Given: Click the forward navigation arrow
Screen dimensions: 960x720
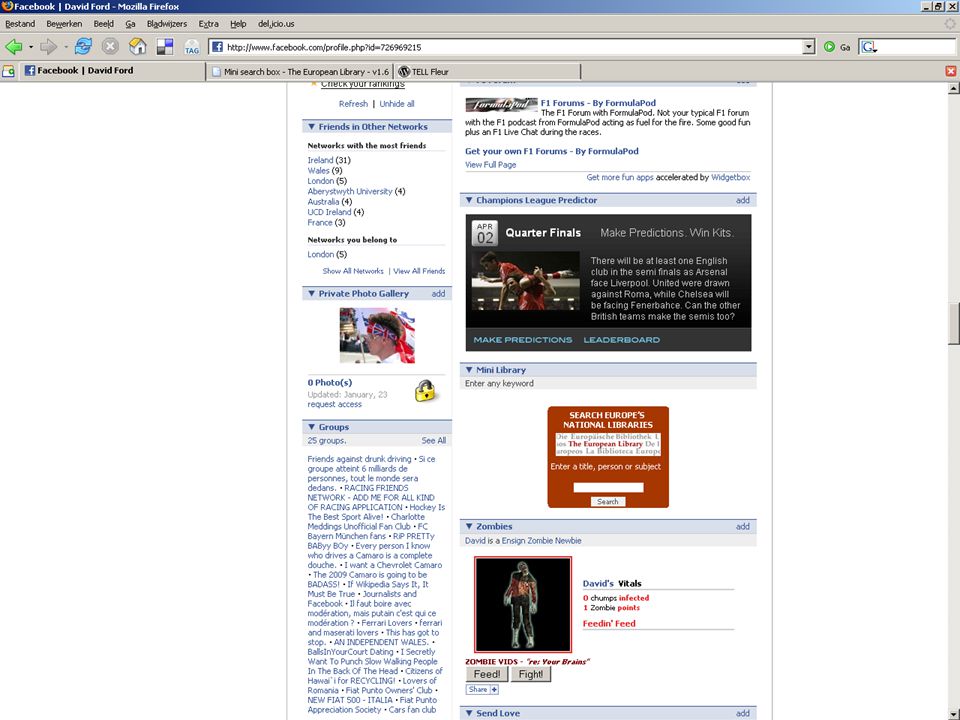Looking at the screenshot, I should [x=48, y=47].
